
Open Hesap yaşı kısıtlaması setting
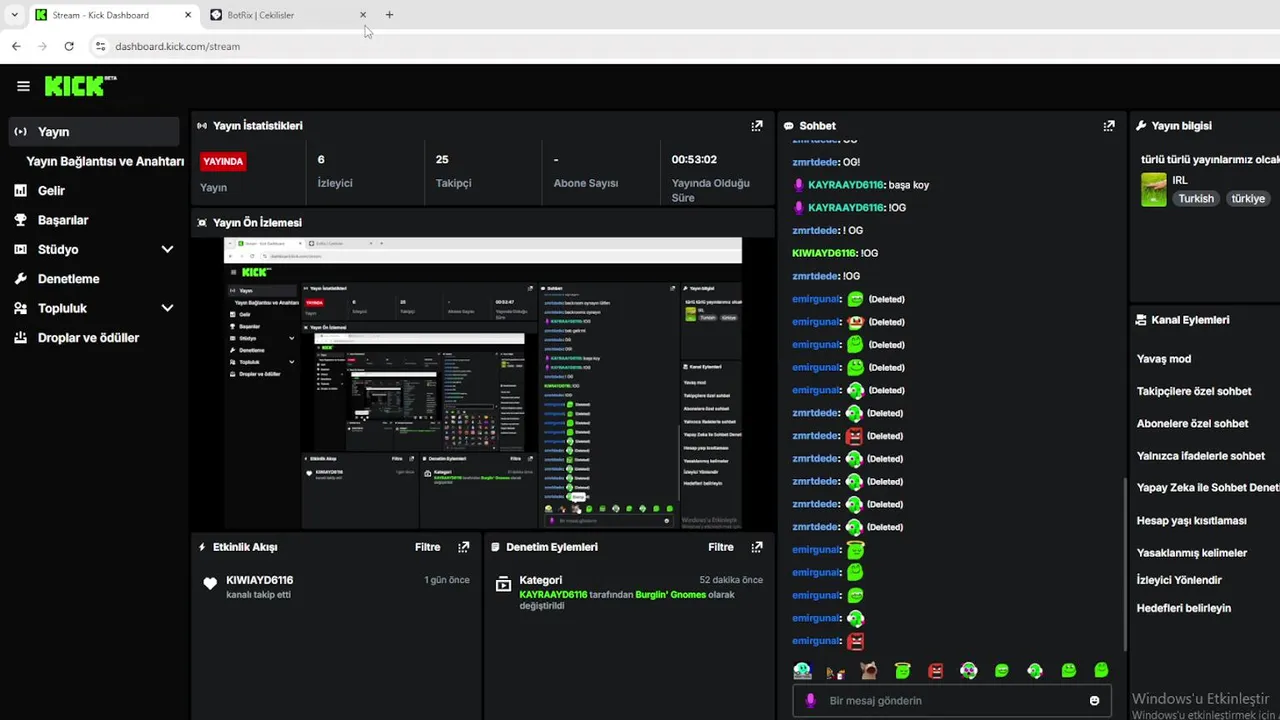coord(1192,521)
